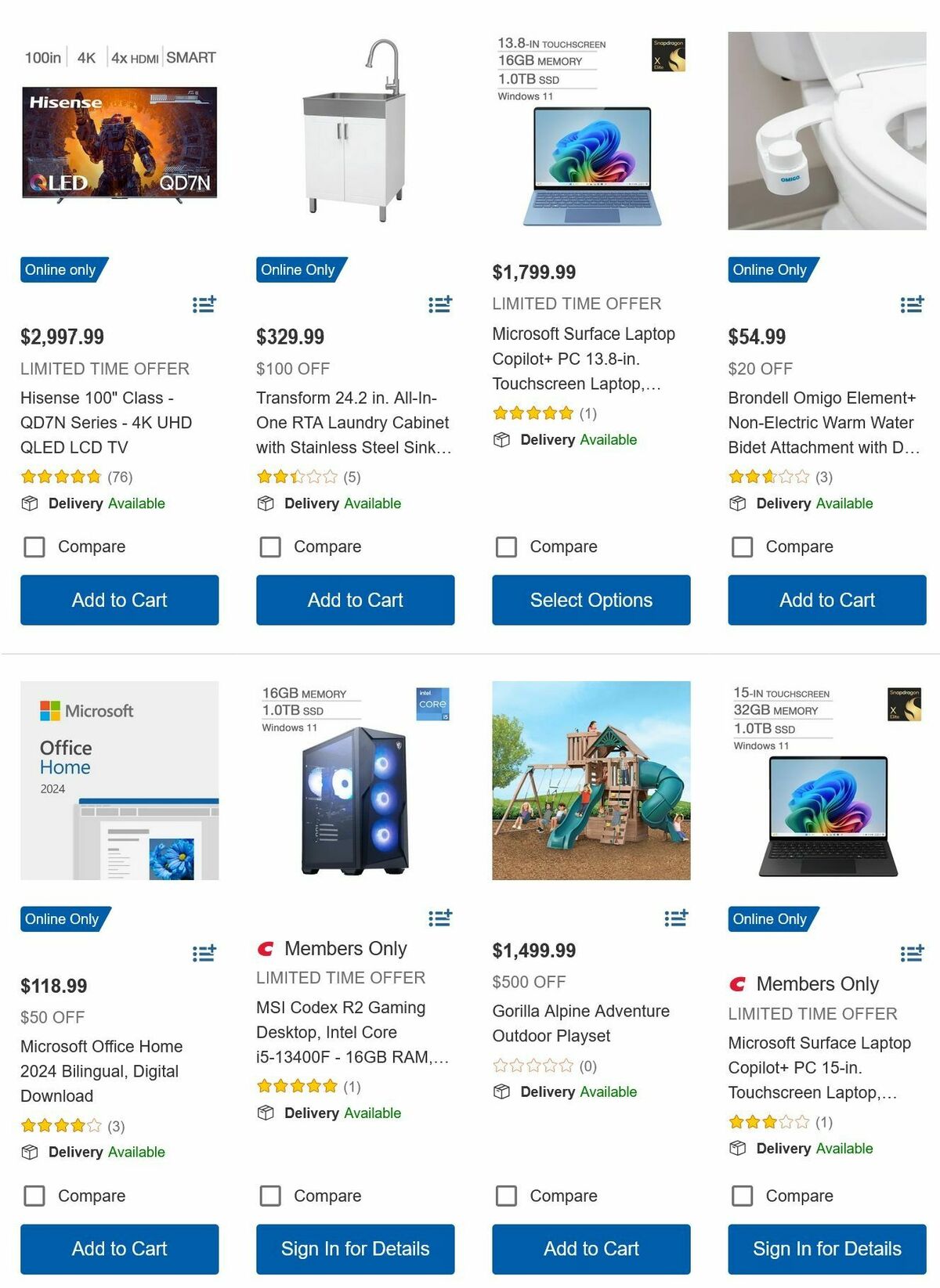Click add-to-list icon for Laundry Cabinet
The width and height of the screenshot is (940, 1288).
tap(440, 304)
